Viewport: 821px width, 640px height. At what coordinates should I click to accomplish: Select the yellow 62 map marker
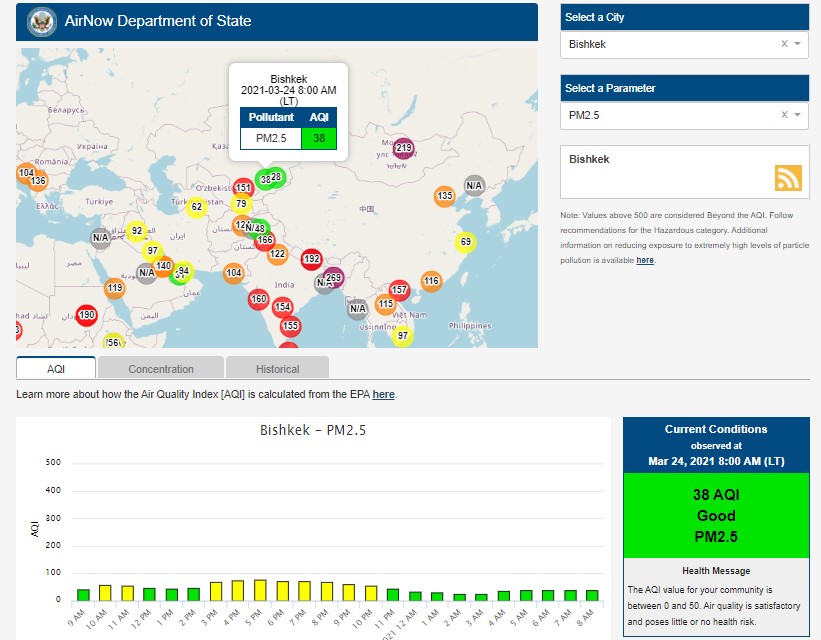[197, 207]
